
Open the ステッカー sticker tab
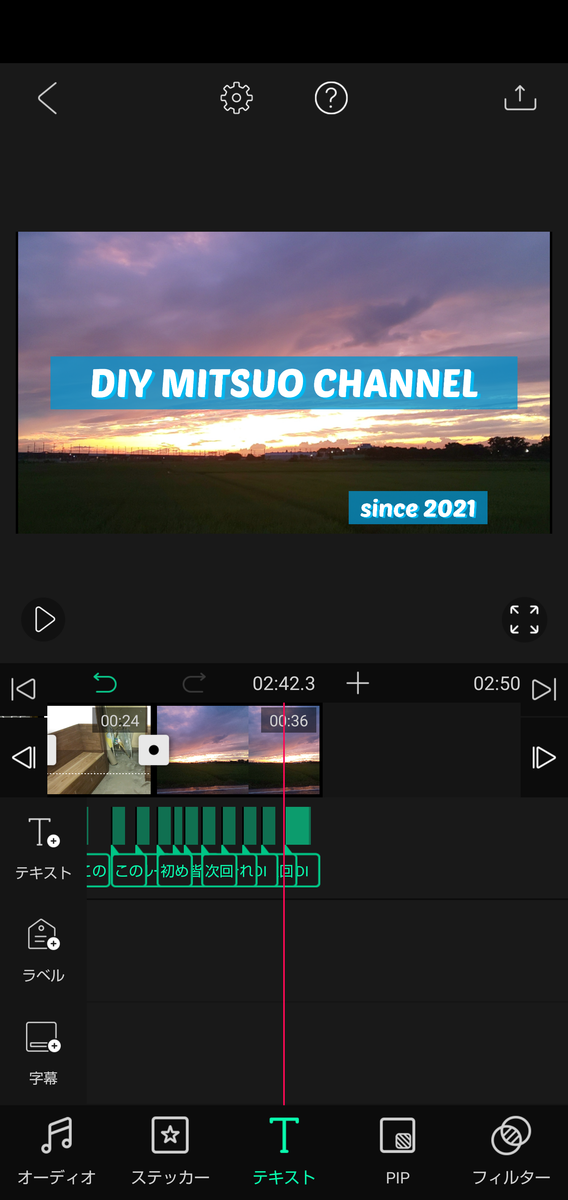pyautogui.click(x=170, y=1150)
